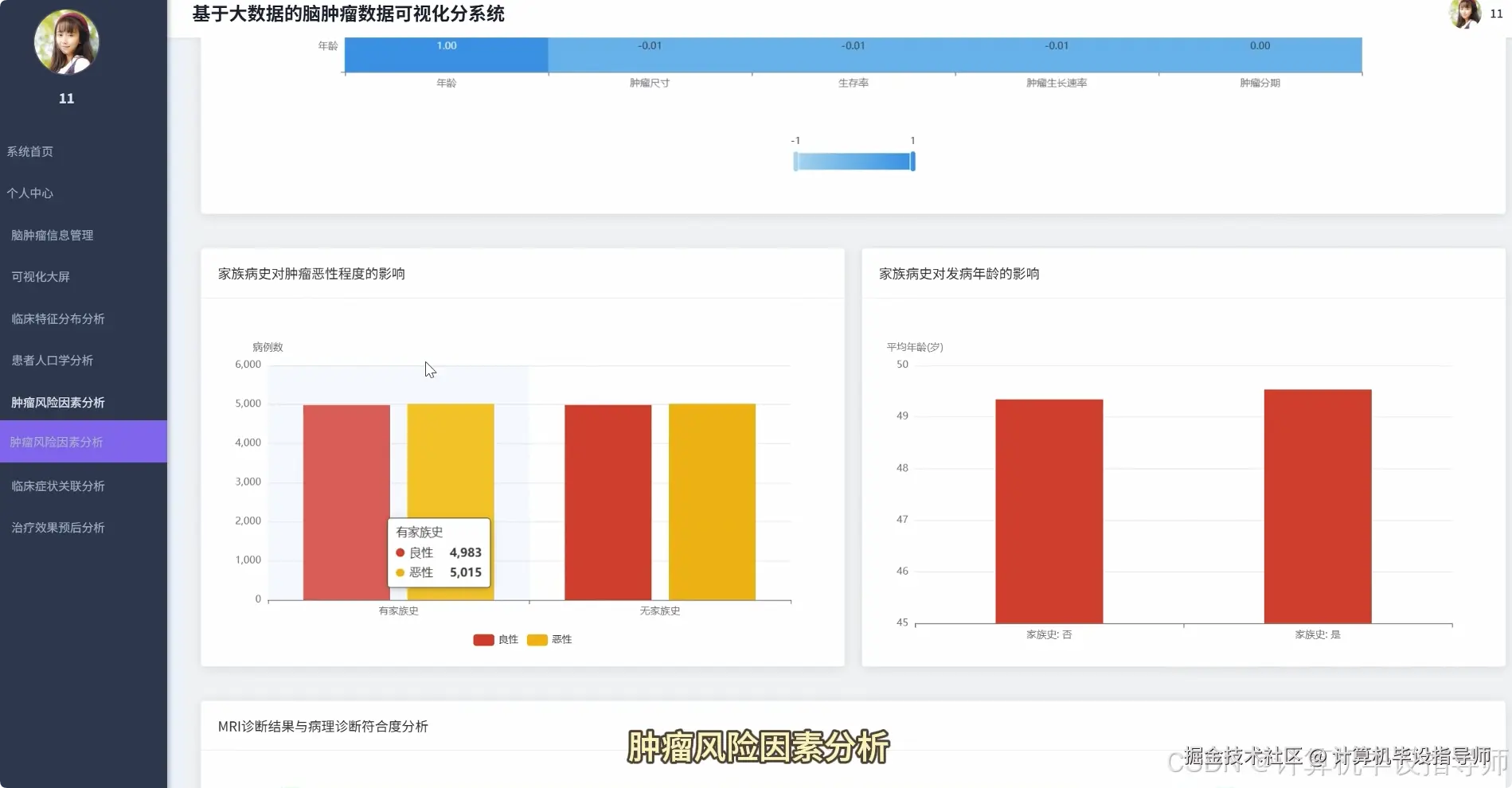Click the 家族病史对发病年龄的影响 chart title
Viewport: 1512px width, 788px height.
[x=959, y=274]
